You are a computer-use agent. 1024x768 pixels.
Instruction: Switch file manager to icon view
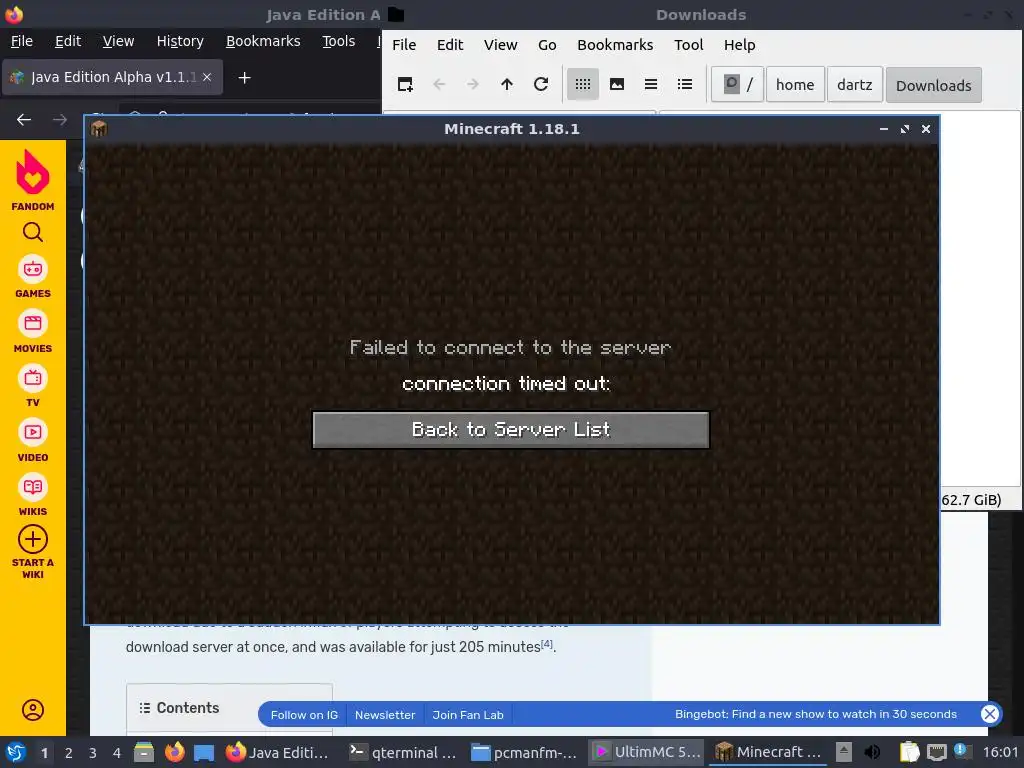583,84
